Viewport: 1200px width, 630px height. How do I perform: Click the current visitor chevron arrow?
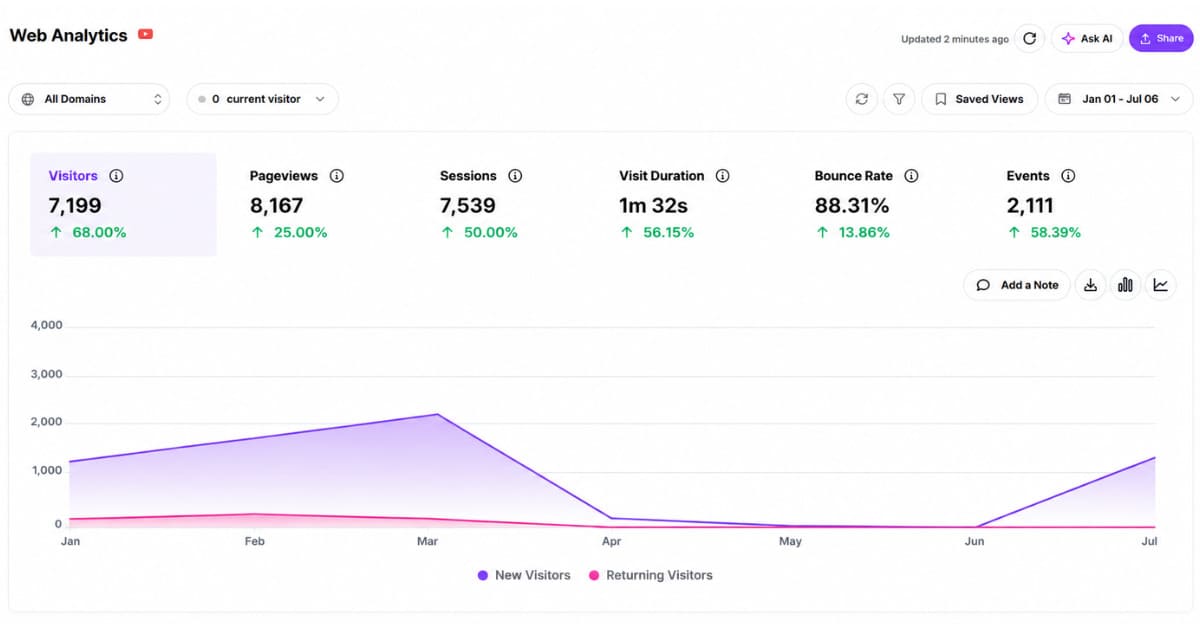[x=320, y=99]
